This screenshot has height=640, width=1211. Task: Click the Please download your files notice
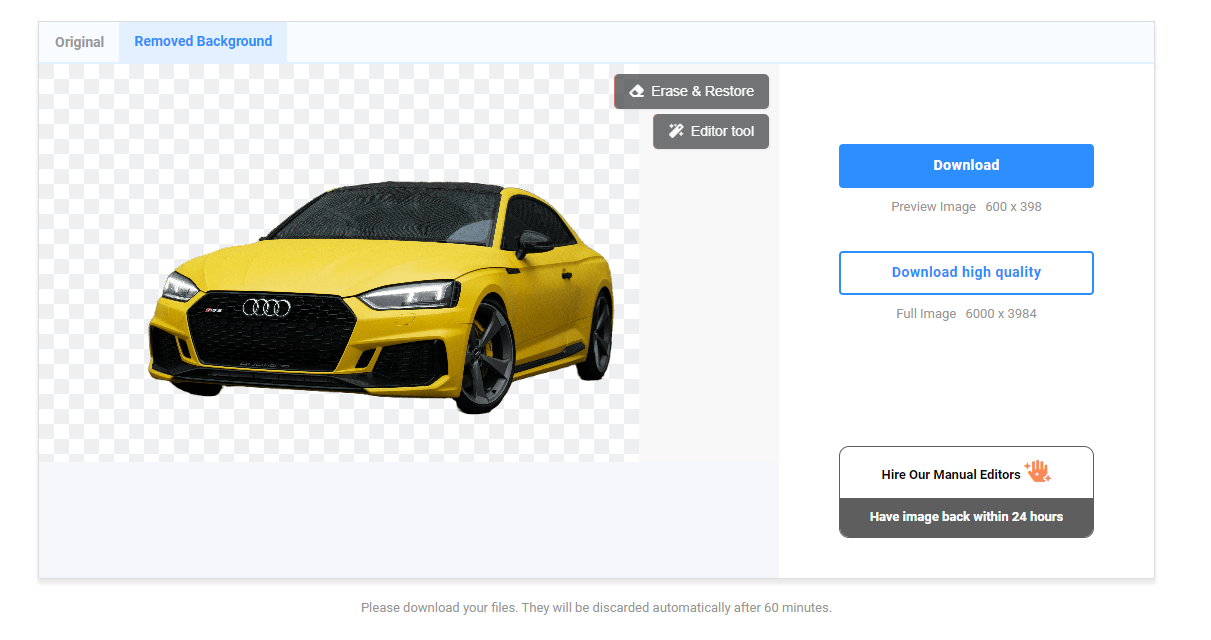click(596, 607)
